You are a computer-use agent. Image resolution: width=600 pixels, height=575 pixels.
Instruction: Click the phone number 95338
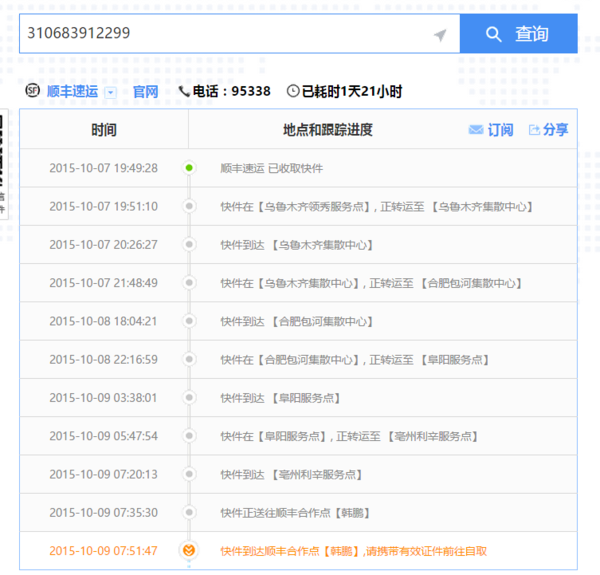tap(251, 91)
